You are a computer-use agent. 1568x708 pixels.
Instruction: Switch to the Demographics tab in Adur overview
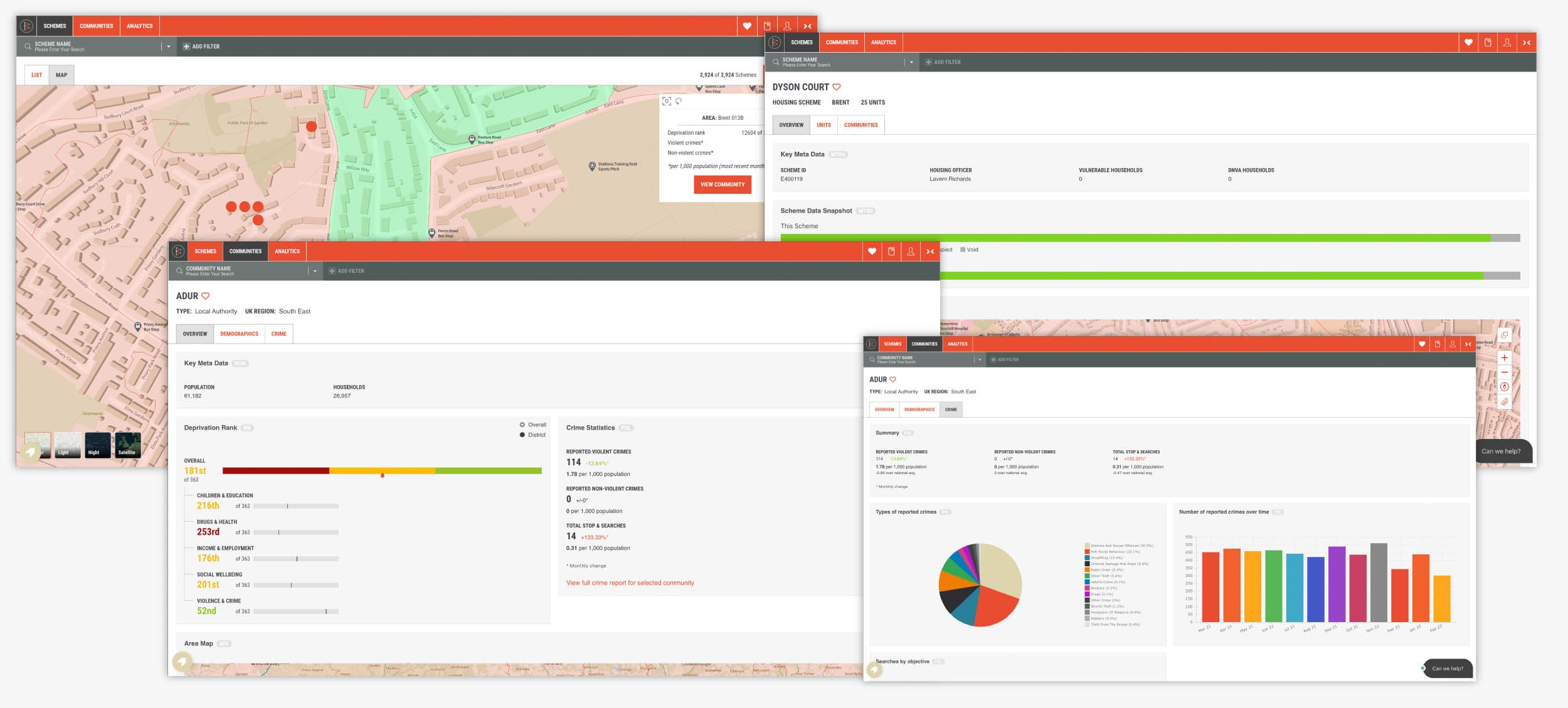tap(239, 334)
